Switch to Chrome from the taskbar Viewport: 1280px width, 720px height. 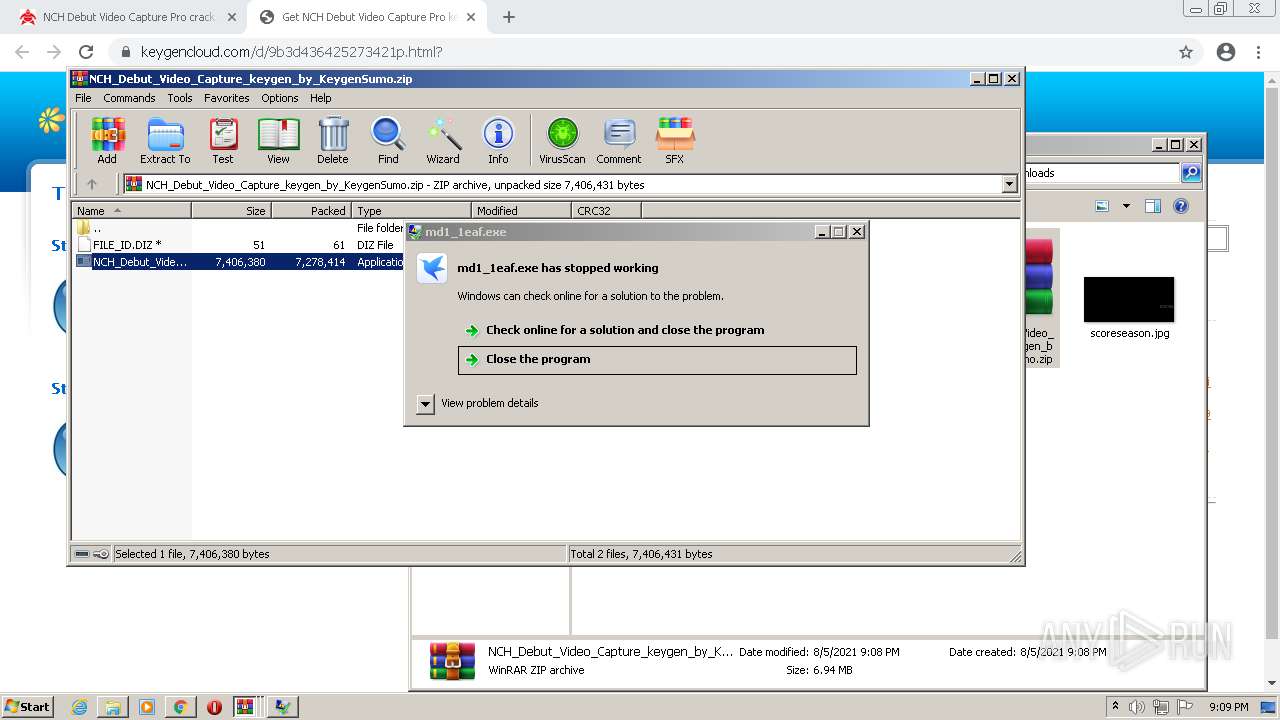[180, 707]
